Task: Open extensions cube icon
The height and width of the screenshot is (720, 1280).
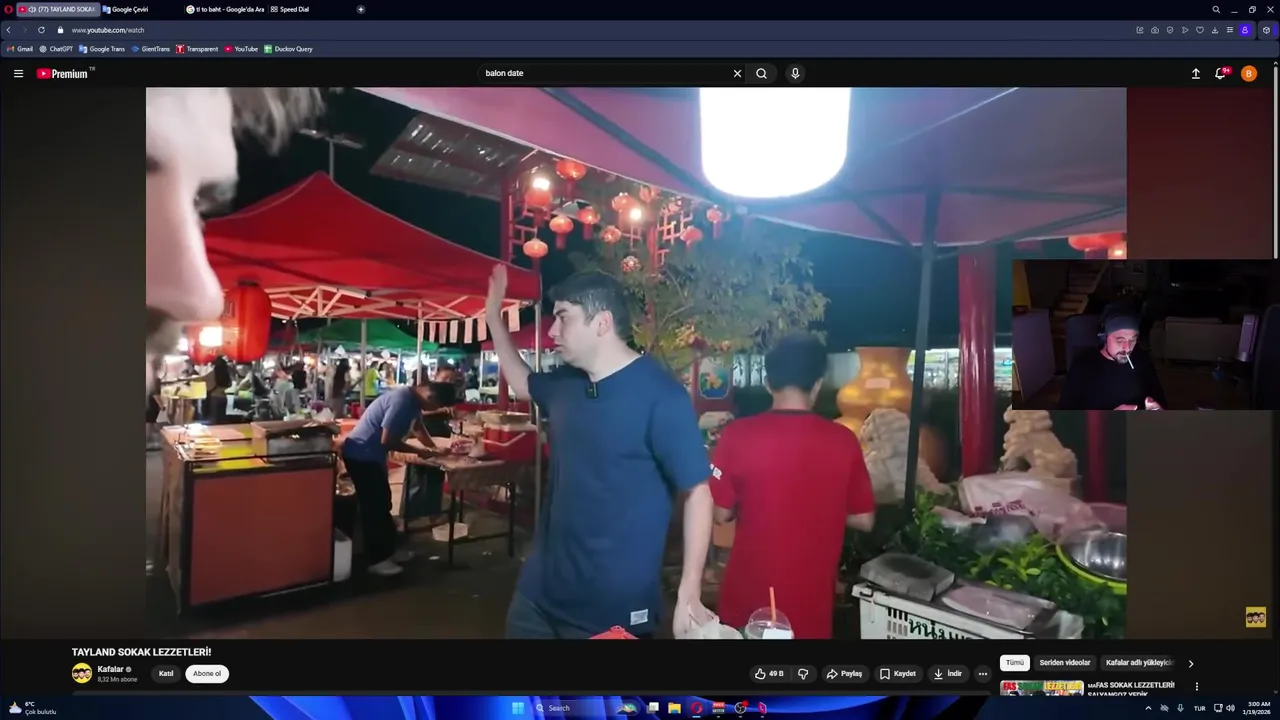Action: pyautogui.click(x=1266, y=30)
